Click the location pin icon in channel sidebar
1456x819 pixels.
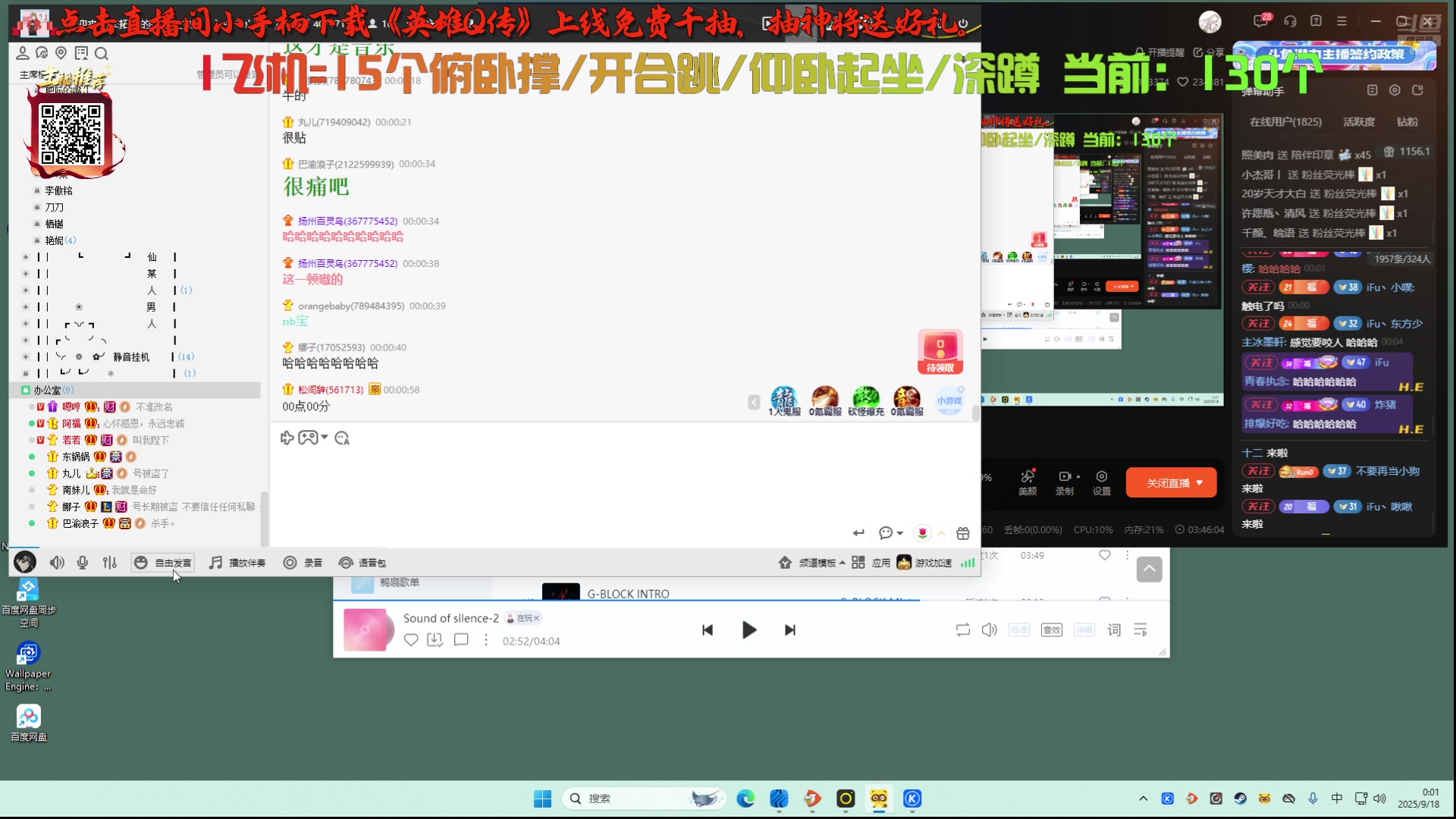click(61, 53)
